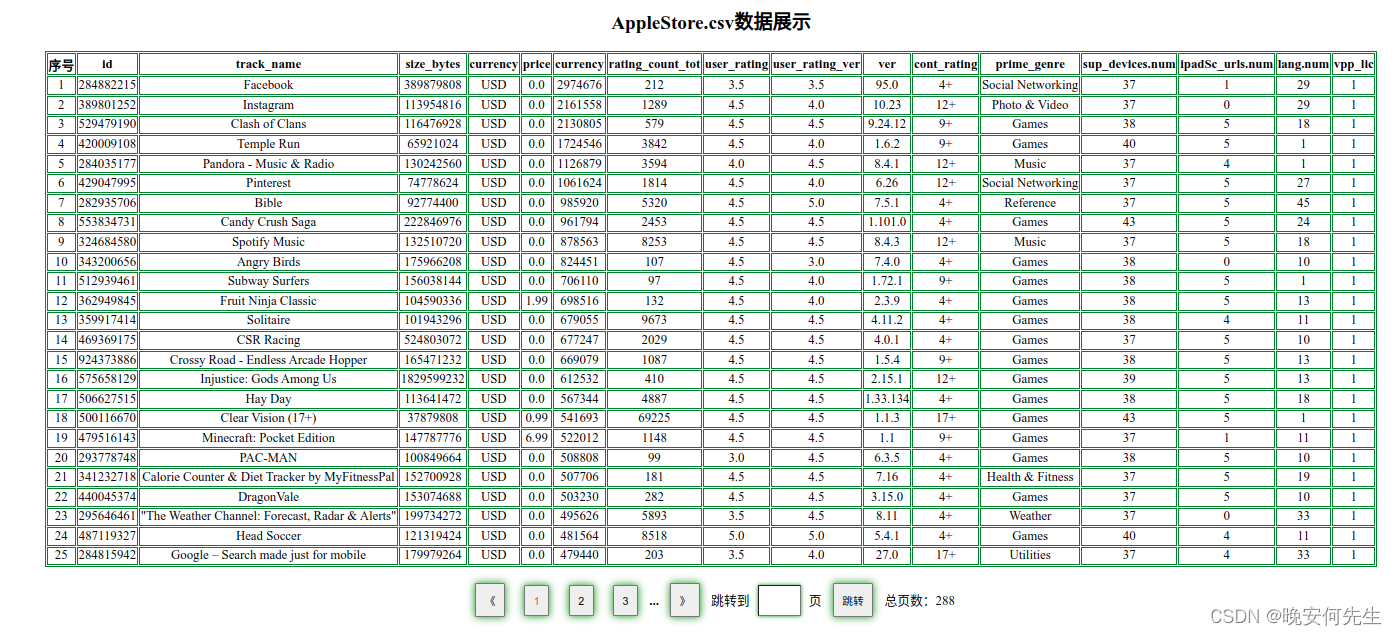This screenshot has width=1397, height=635.
Task: Click the 跳转 jump button
Action: coord(852,601)
